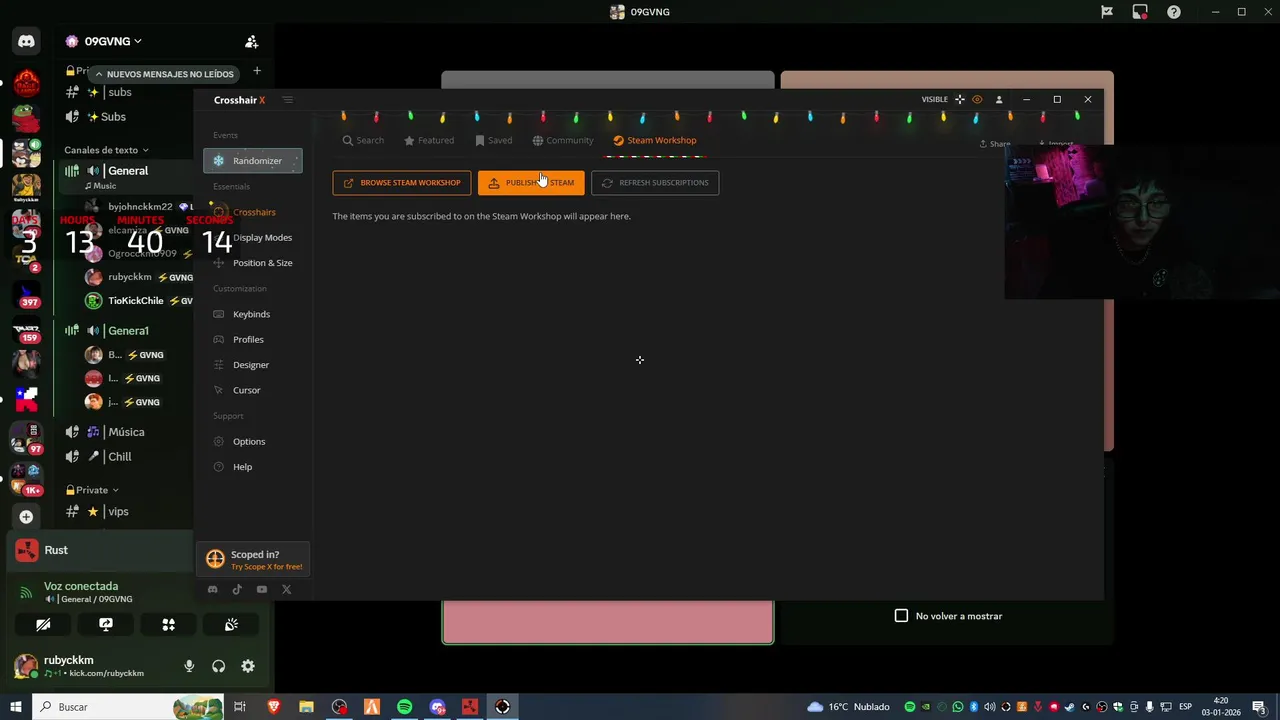Mute the Discord microphone
The image size is (1280, 720).
pos(189,666)
